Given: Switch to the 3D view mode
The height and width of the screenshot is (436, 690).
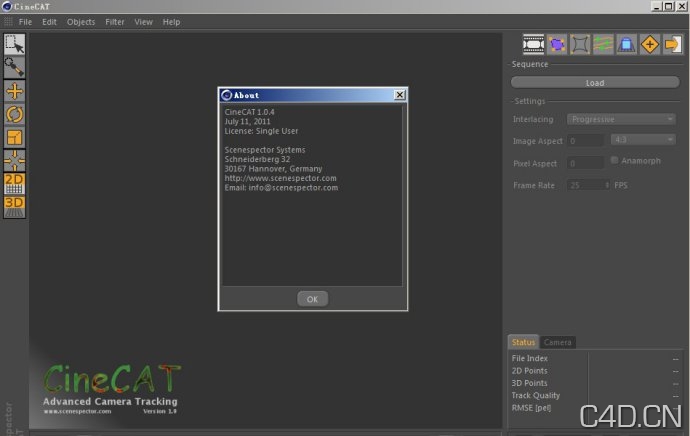Looking at the screenshot, I should [15, 207].
